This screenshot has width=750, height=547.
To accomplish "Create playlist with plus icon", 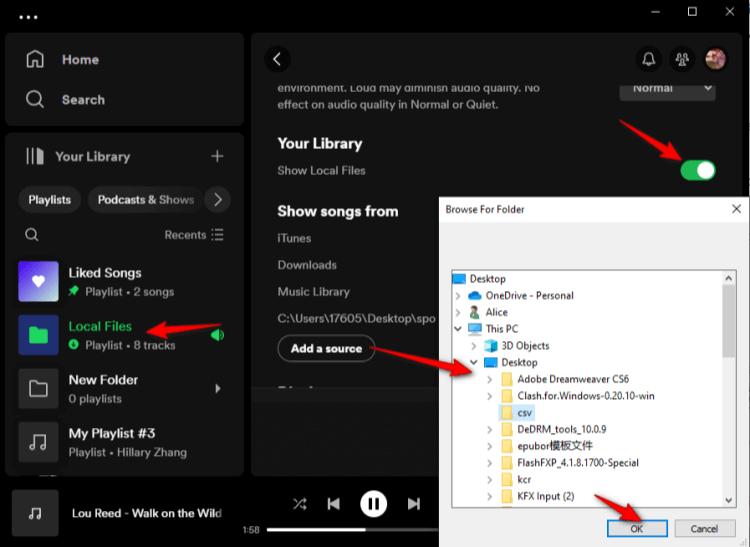I will tap(217, 156).
